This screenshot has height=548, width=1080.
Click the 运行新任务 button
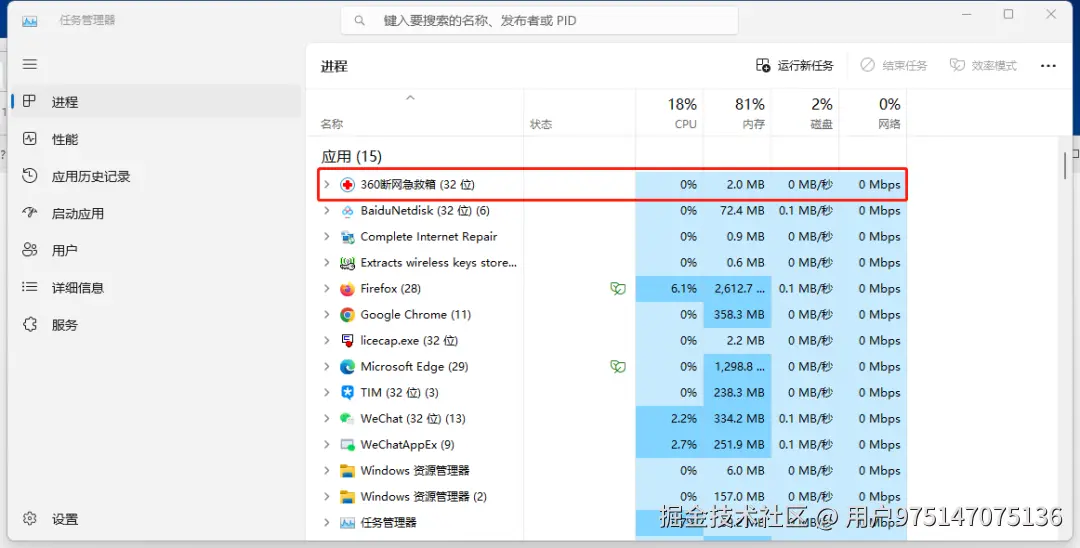795,65
